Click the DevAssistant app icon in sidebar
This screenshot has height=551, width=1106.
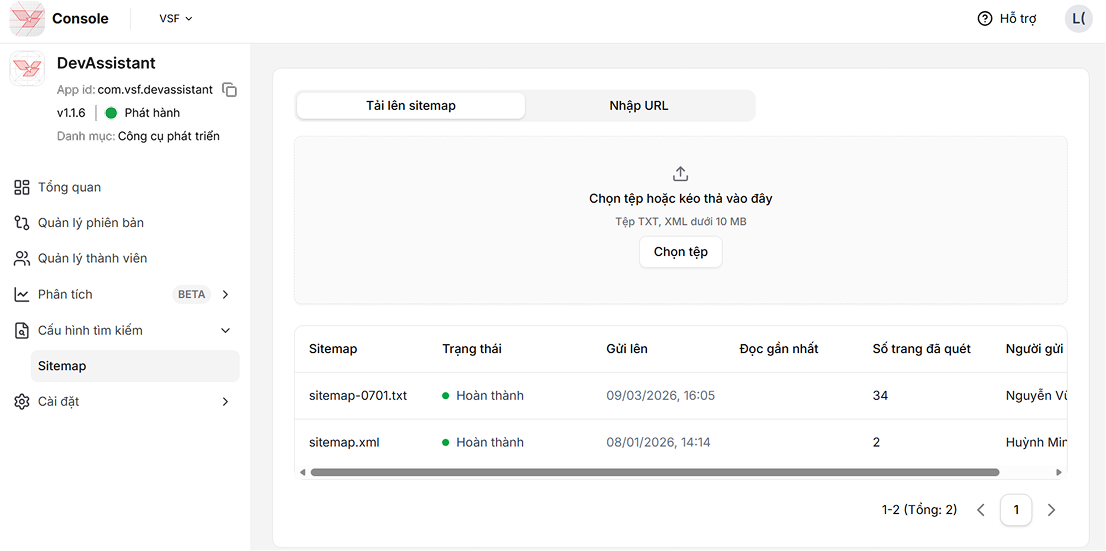[27, 68]
